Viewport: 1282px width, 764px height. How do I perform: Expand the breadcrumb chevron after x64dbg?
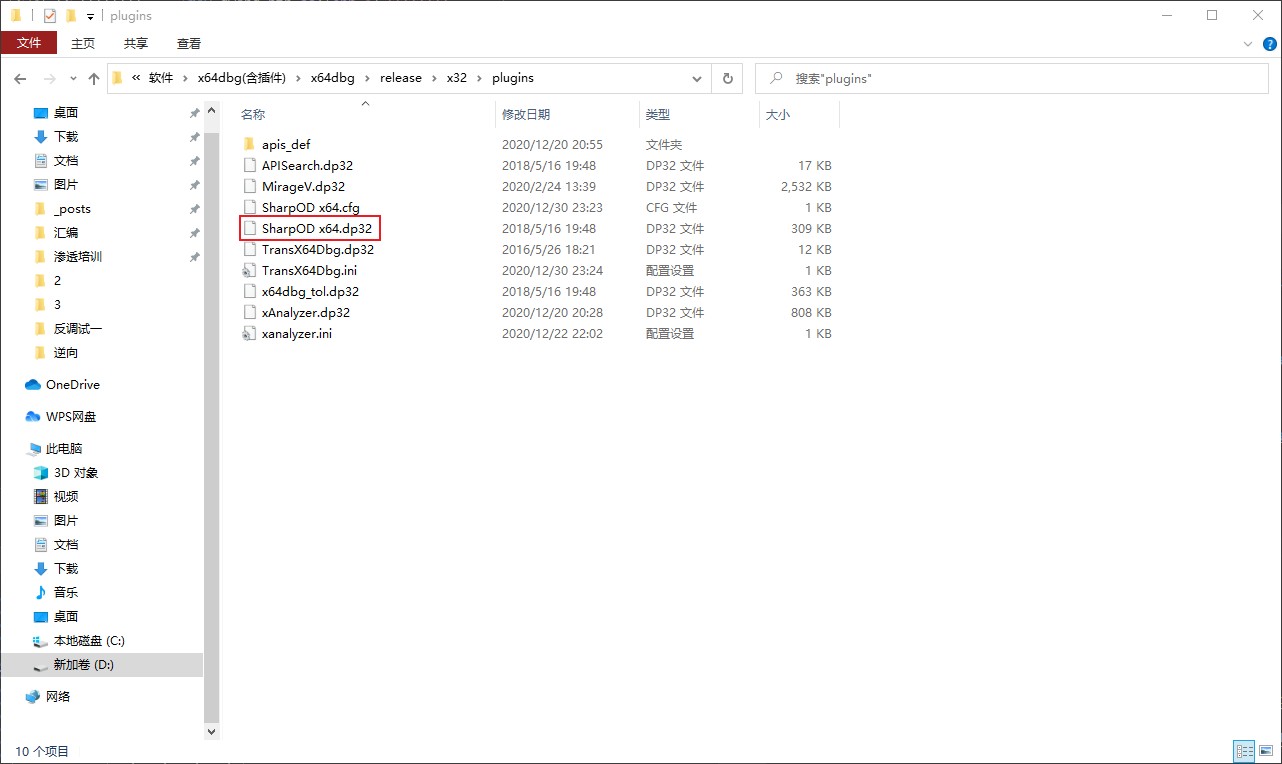point(368,78)
